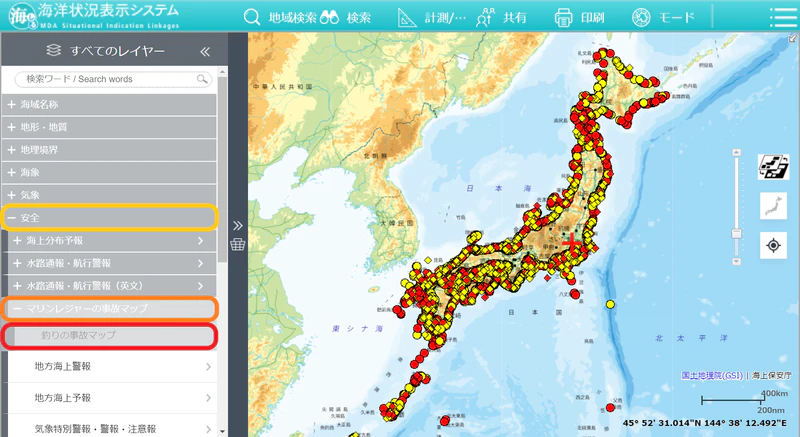Open the 国土地理院(GSI) attribution link
The width and height of the screenshot is (800, 437).
[x=711, y=375]
